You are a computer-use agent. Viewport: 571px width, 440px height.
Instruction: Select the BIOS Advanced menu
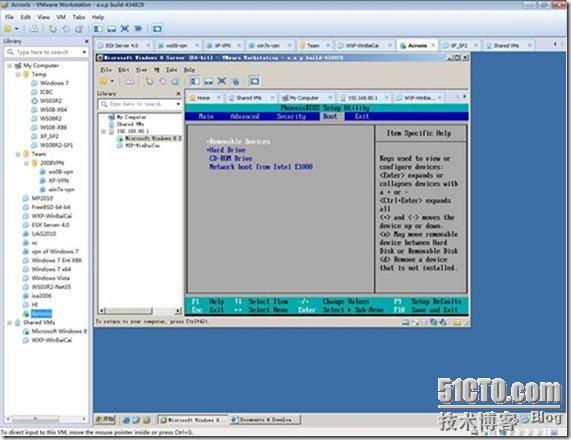pos(245,117)
